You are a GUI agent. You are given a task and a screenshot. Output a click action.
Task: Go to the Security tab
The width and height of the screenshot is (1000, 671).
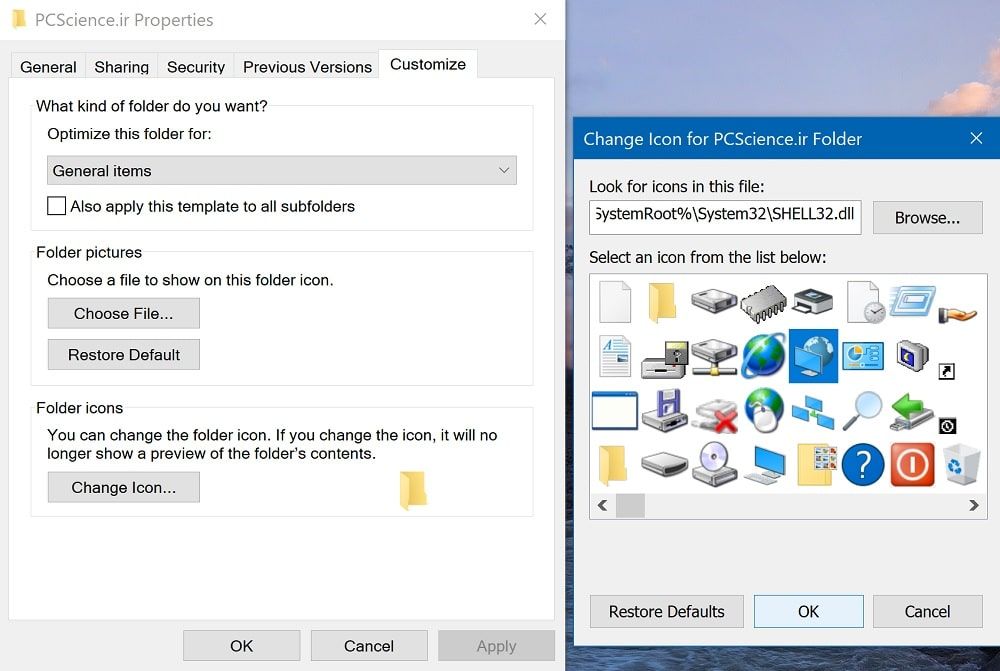(x=196, y=67)
